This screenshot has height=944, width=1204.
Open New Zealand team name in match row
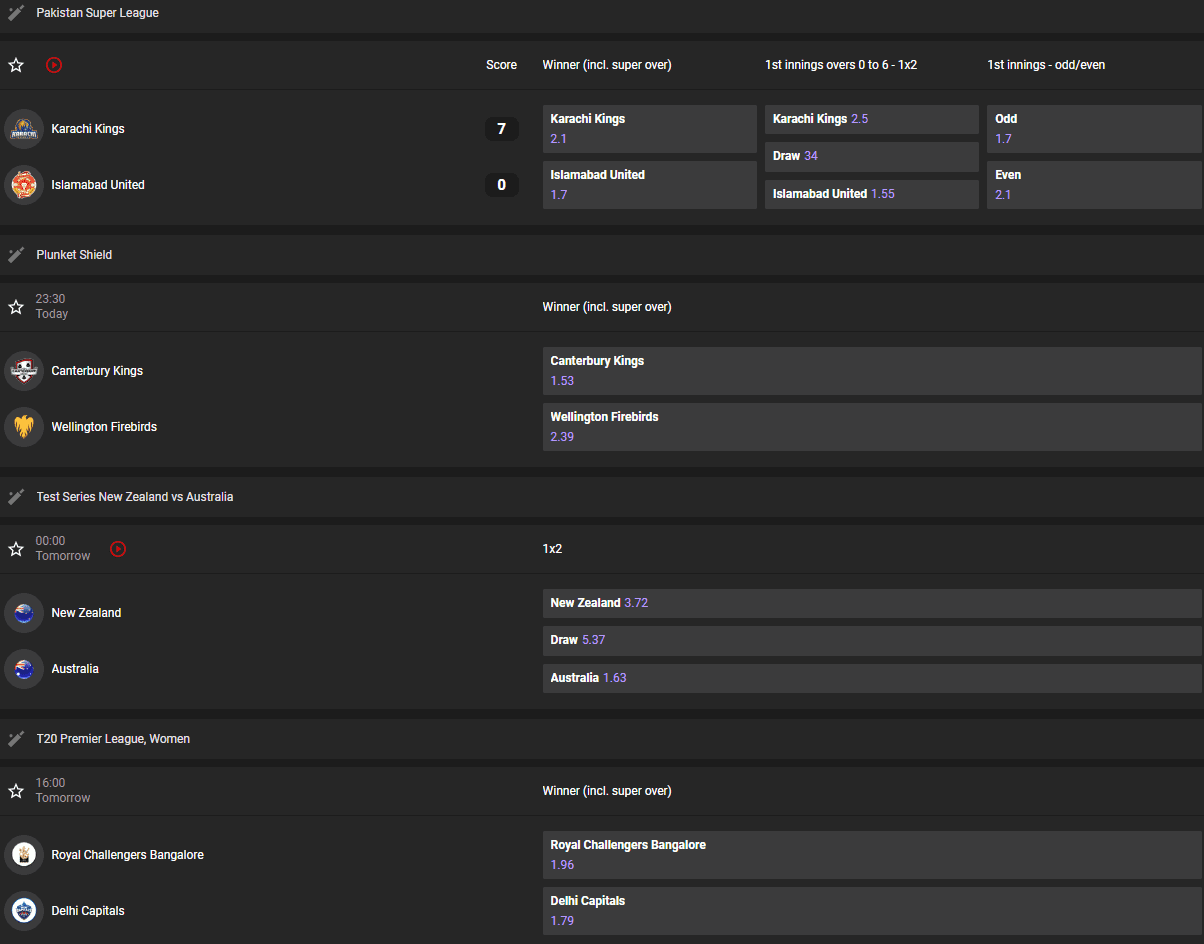point(86,613)
